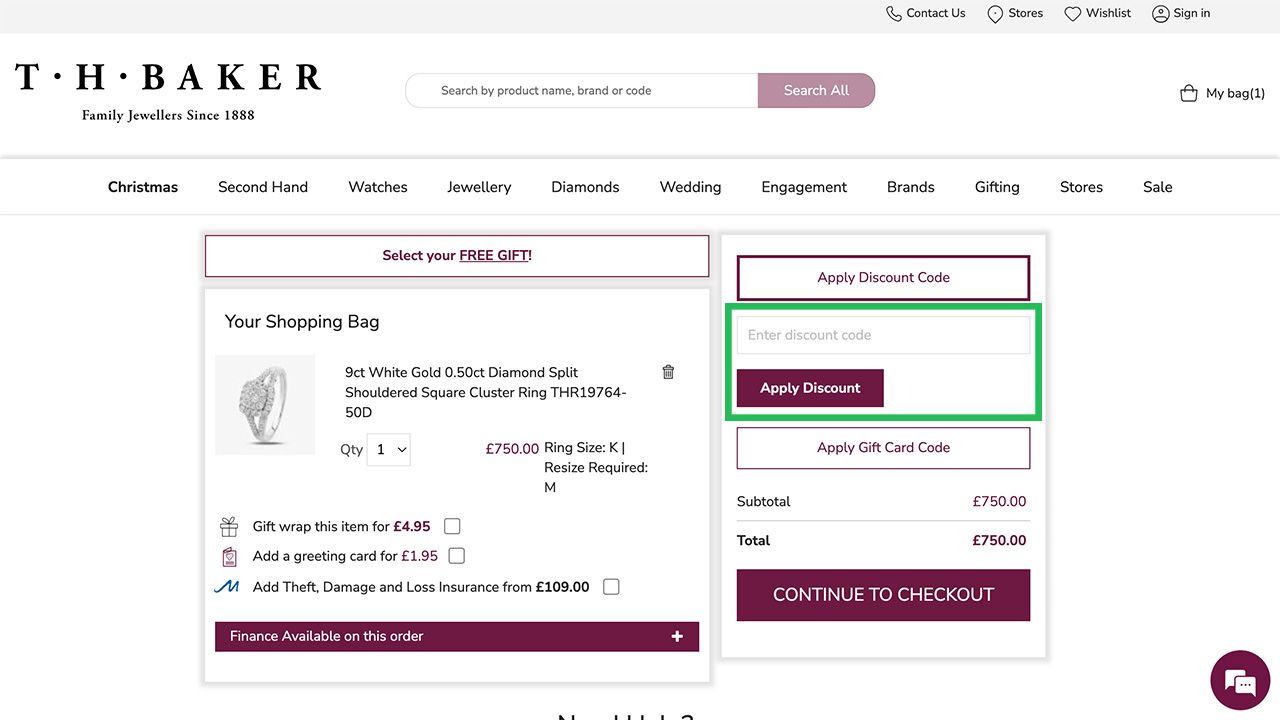Enable Theft, Damage and Loss Insurance checkbox
The image size is (1280, 720).
tap(611, 587)
